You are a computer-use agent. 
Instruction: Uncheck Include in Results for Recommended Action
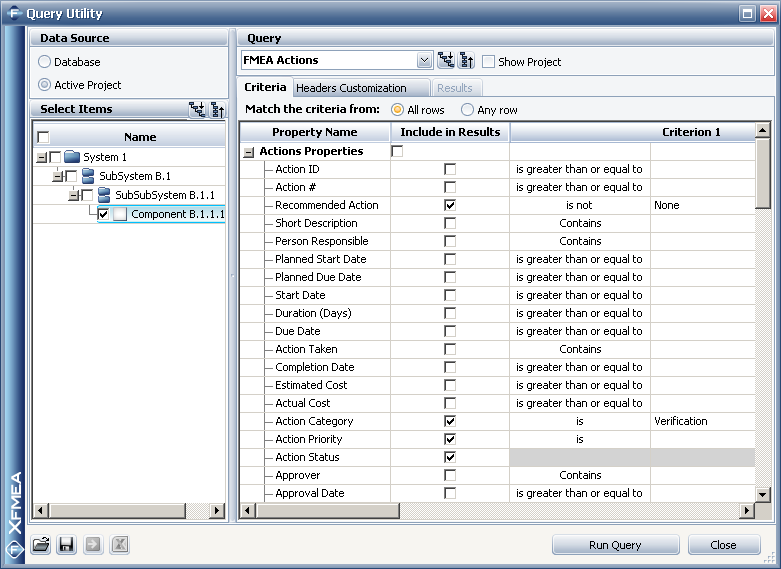point(450,205)
